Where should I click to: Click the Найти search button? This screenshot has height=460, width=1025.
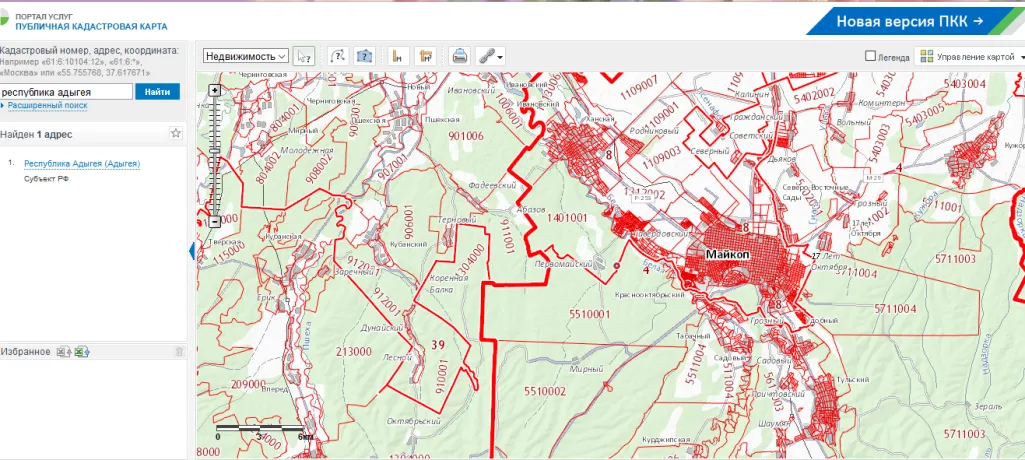pos(158,92)
